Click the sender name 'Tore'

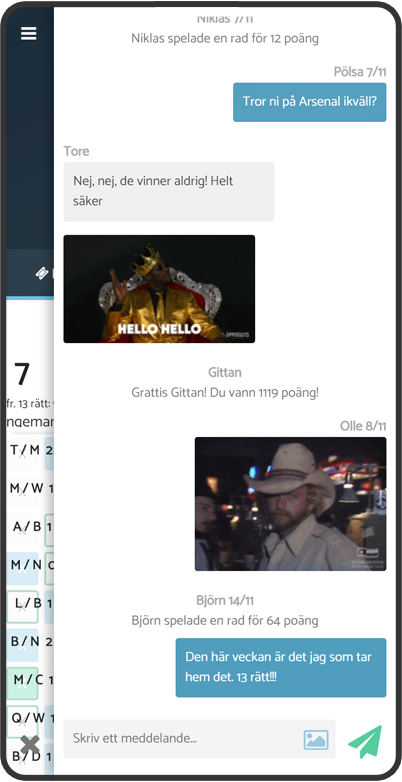76,151
